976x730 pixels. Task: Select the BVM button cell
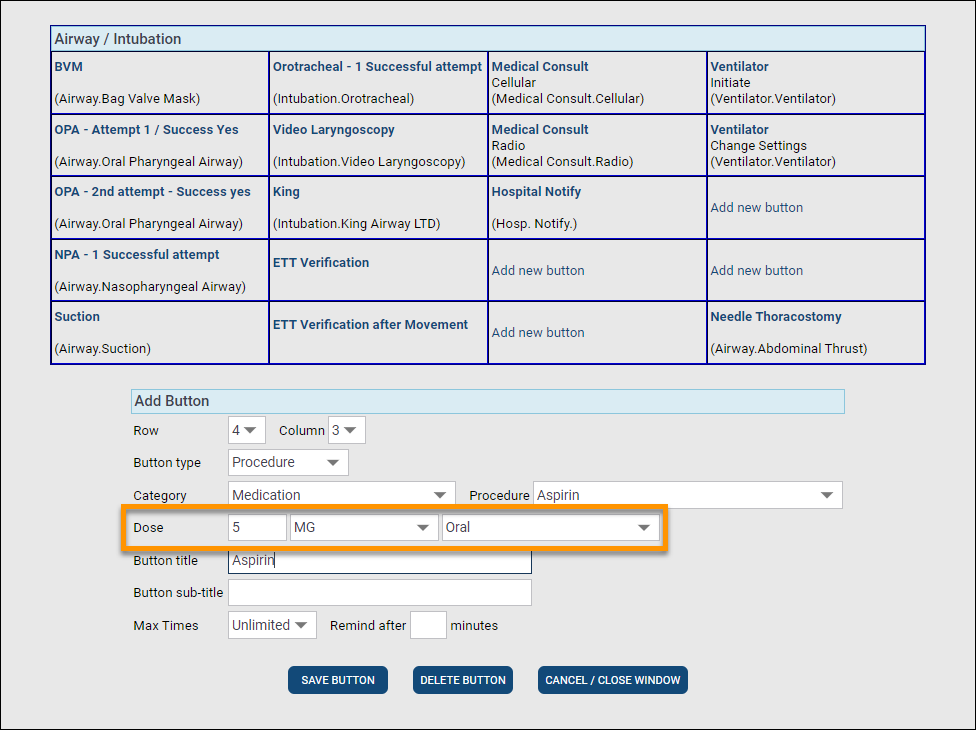(x=160, y=83)
